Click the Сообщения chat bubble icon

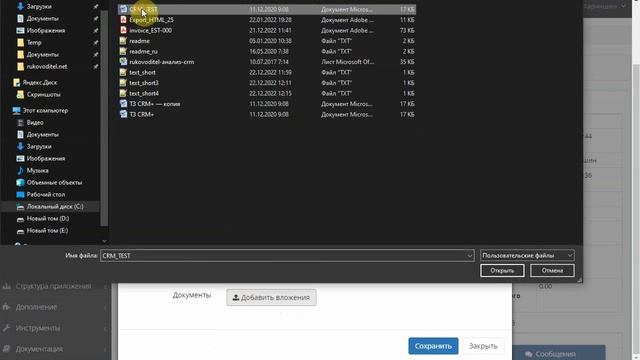click(529, 354)
